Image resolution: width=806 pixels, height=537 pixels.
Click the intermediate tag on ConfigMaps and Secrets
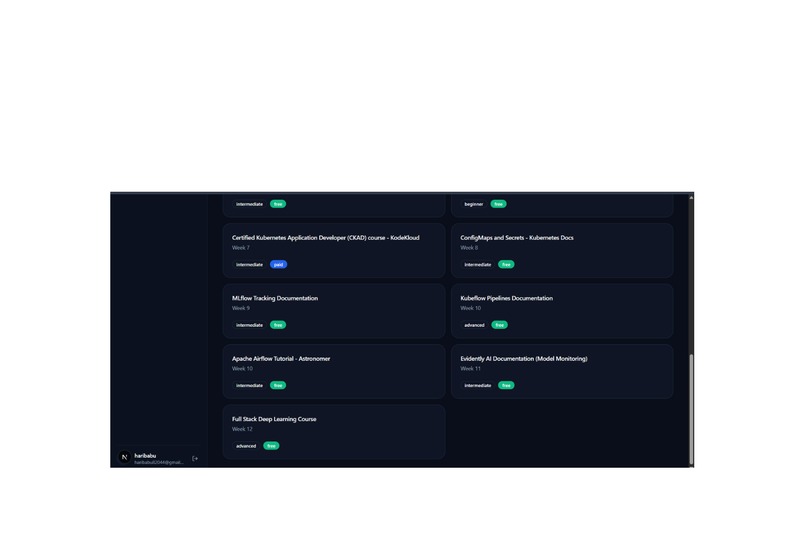pos(478,265)
